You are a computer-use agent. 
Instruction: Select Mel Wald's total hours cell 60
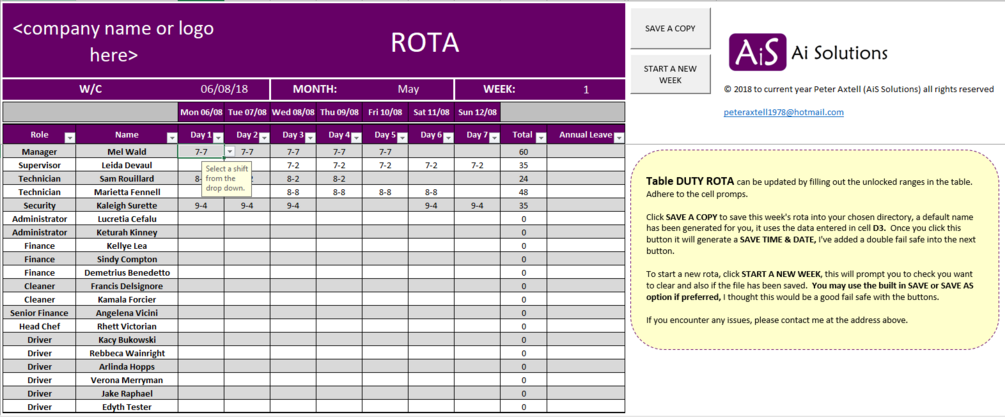(x=524, y=152)
